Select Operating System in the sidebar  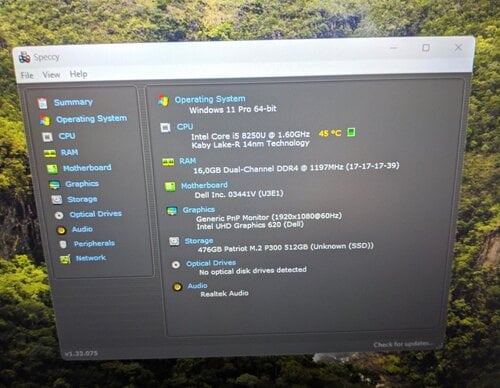(91, 119)
